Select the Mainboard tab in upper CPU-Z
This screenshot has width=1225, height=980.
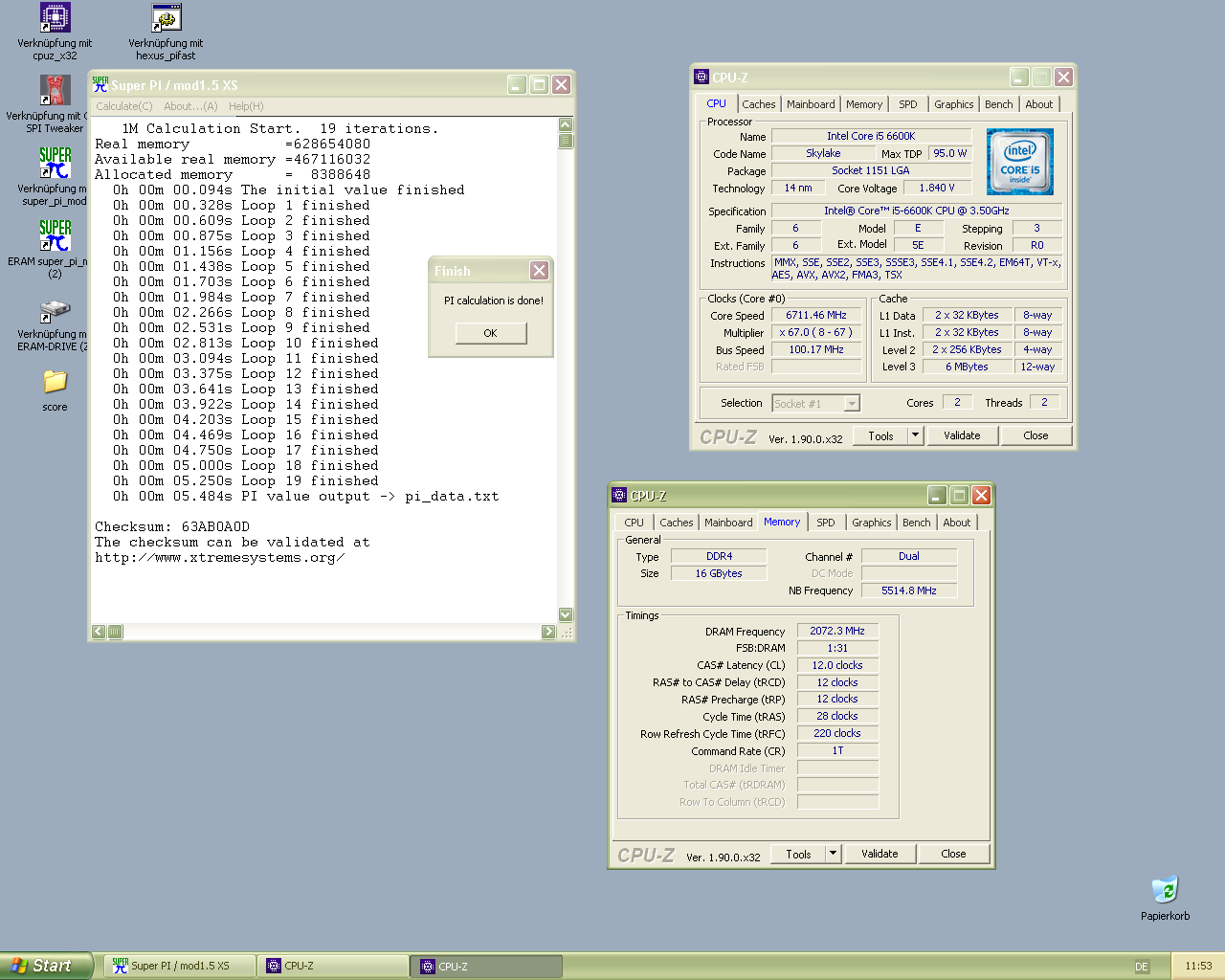pos(811,104)
